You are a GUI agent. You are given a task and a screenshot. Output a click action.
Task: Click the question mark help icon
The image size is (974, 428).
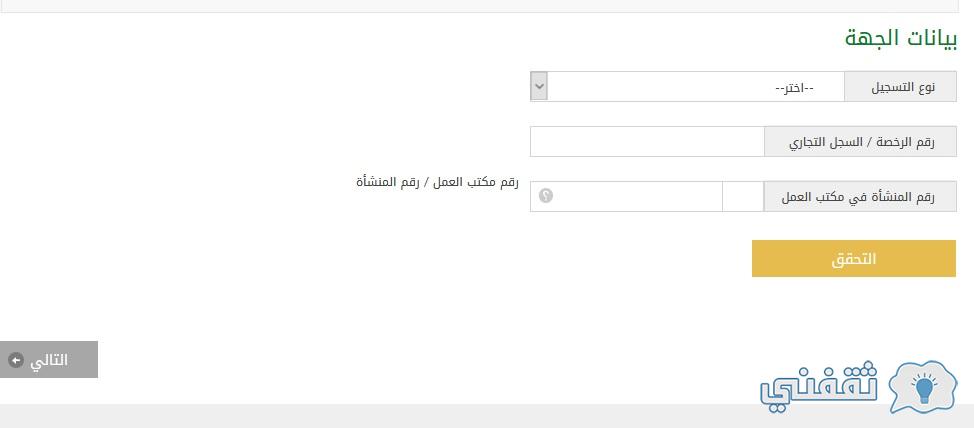click(x=545, y=196)
